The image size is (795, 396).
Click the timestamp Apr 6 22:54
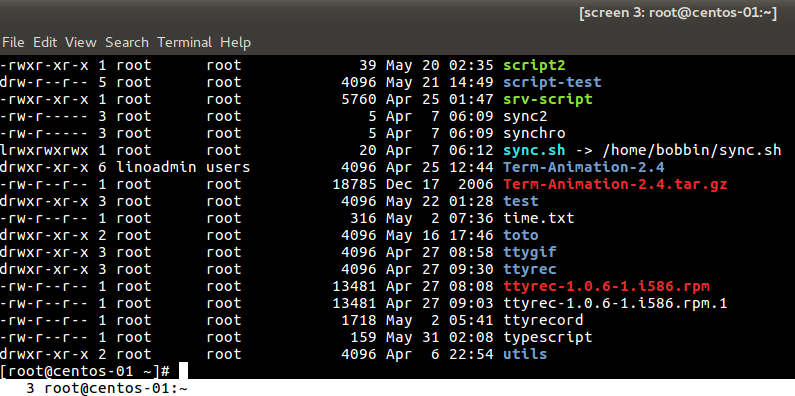pyautogui.click(x=439, y=354)
